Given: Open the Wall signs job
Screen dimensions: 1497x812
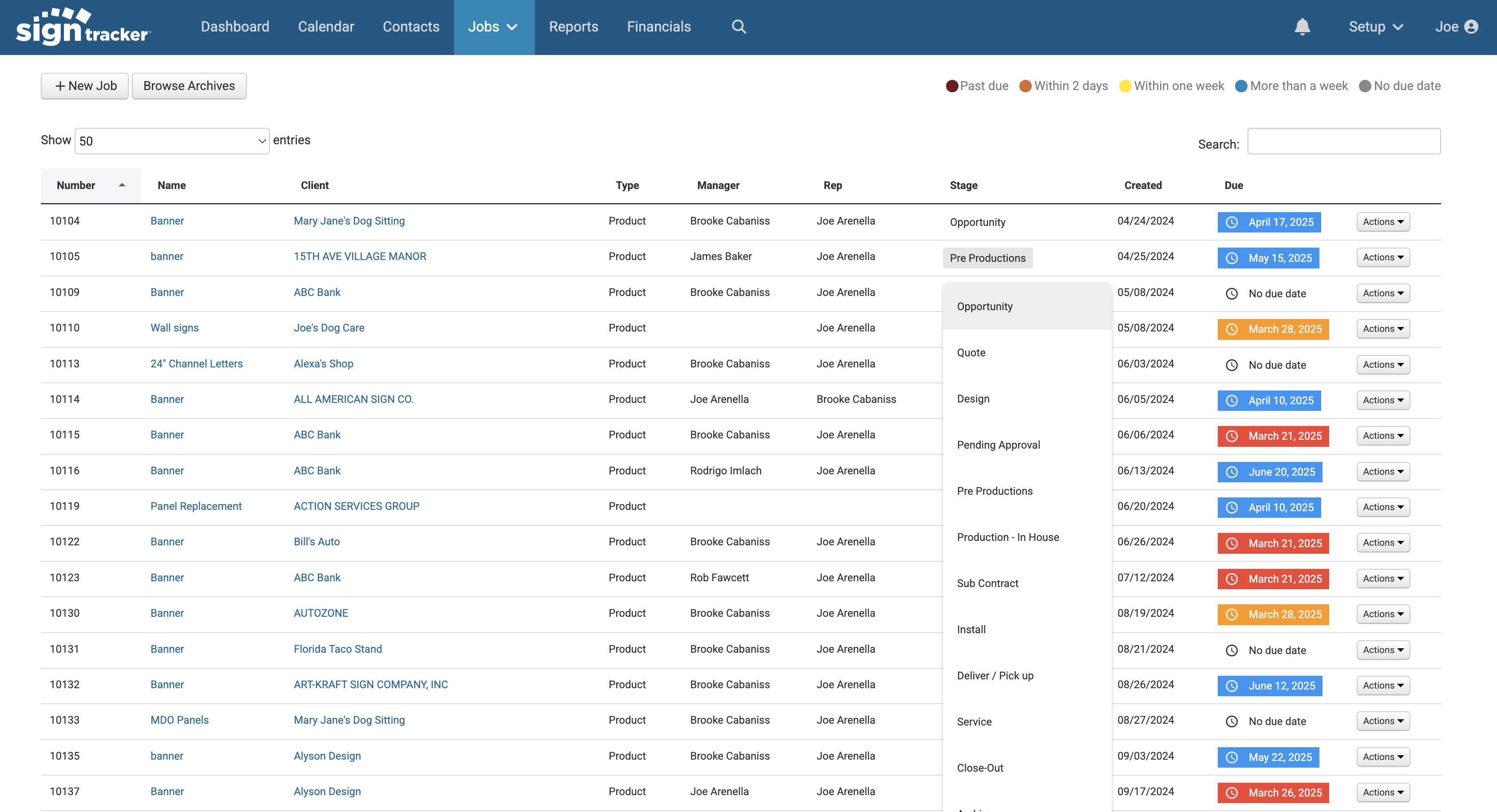Looking at the screenshot, I should (x=174, y=327).
